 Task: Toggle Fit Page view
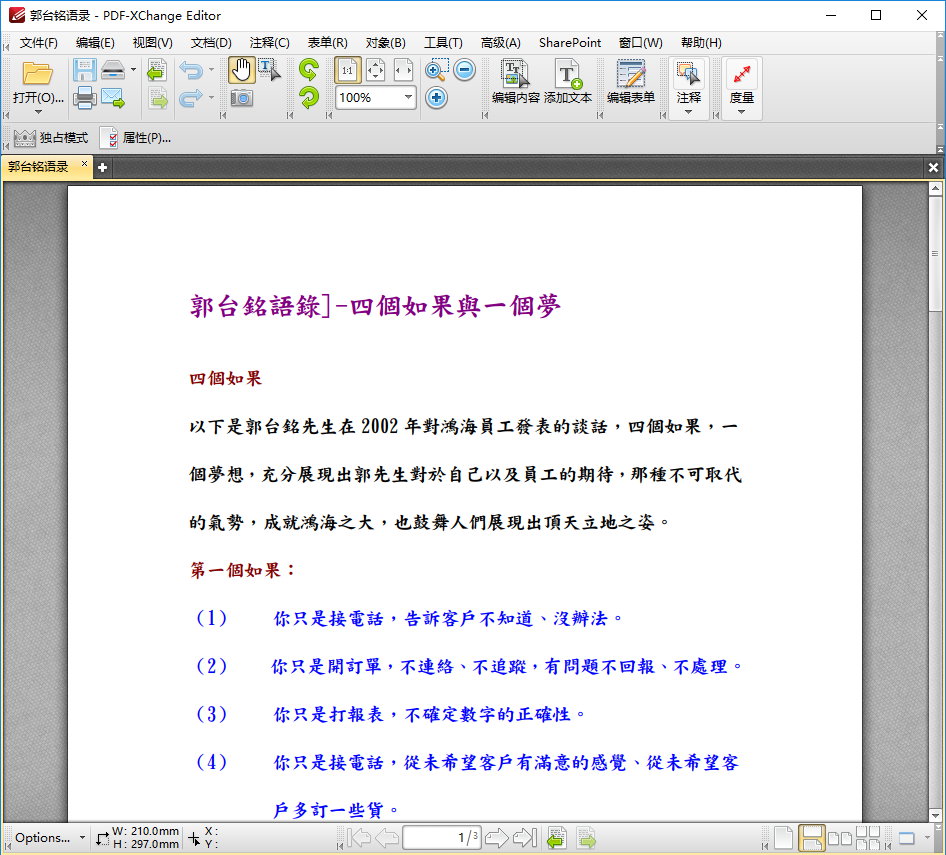point(375,71)
